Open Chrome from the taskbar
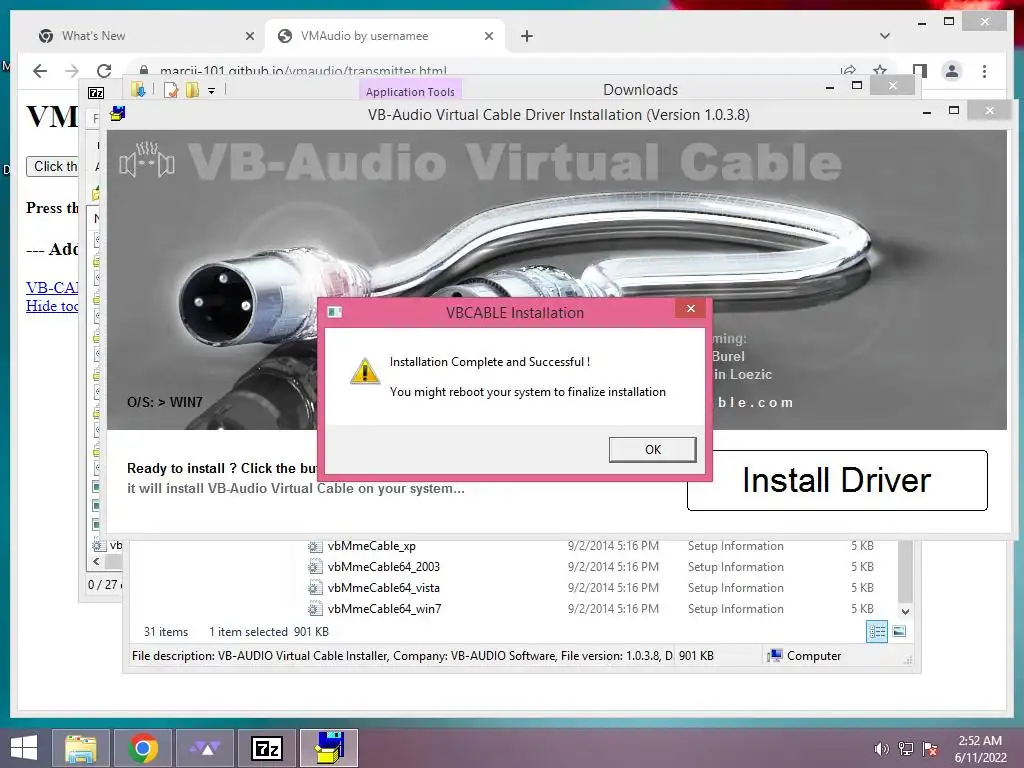This screenshot has height=768, width=1024. (143, 748)
